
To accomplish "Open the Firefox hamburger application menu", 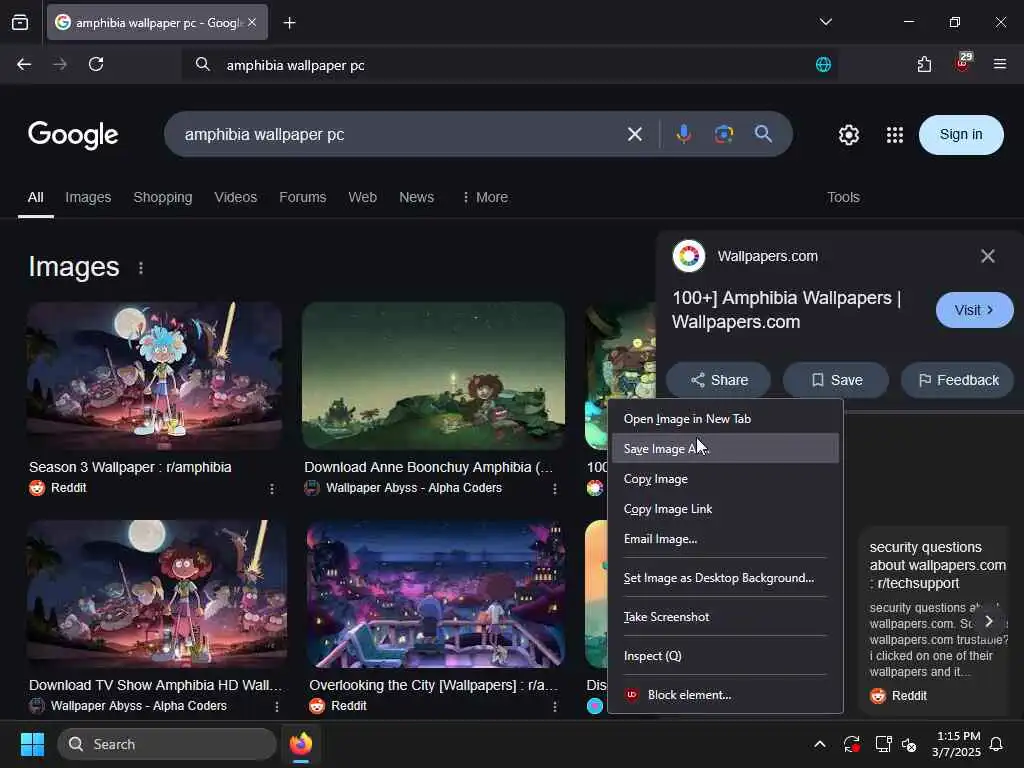I will (x=999, y=64).
